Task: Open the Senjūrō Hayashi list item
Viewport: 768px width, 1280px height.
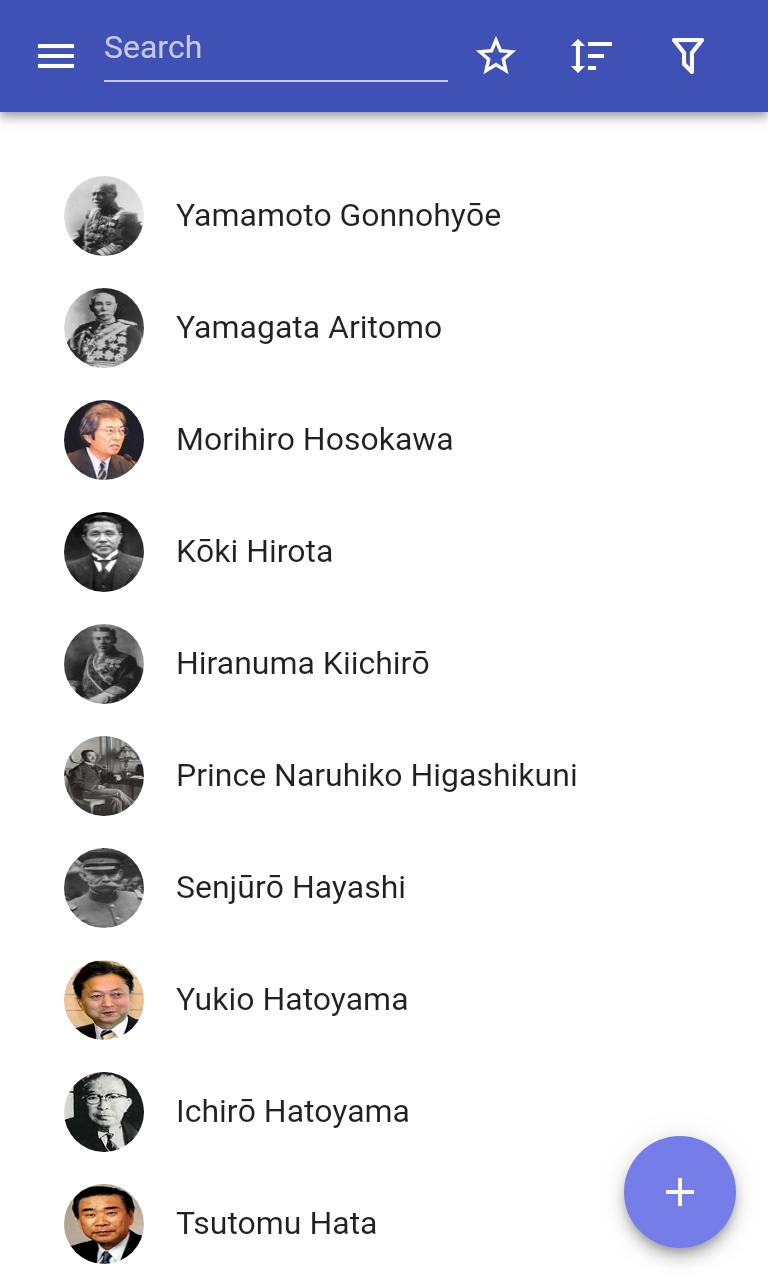Action: tap(290, 888)
